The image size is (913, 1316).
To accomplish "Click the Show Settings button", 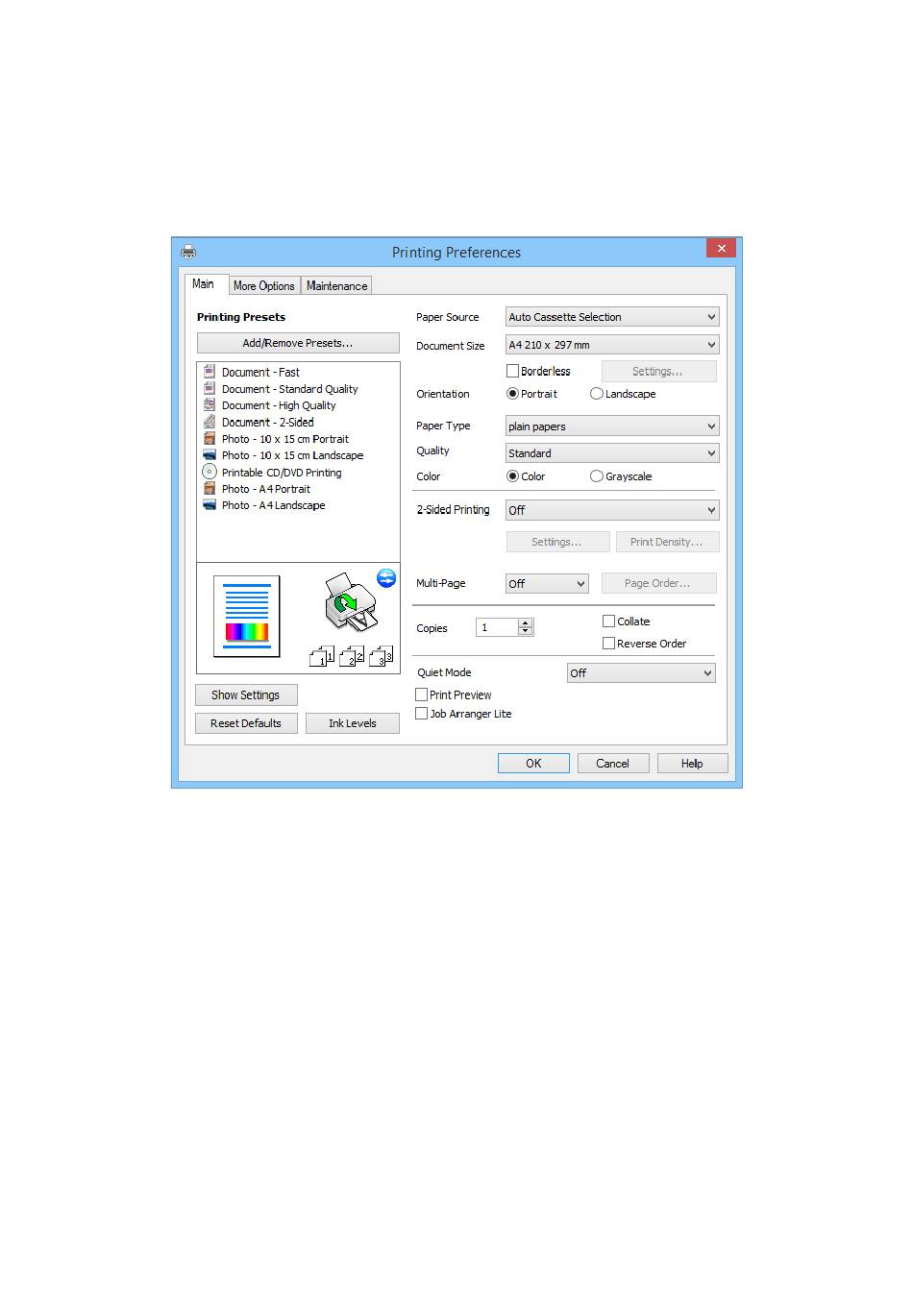I will coord(246,695).
